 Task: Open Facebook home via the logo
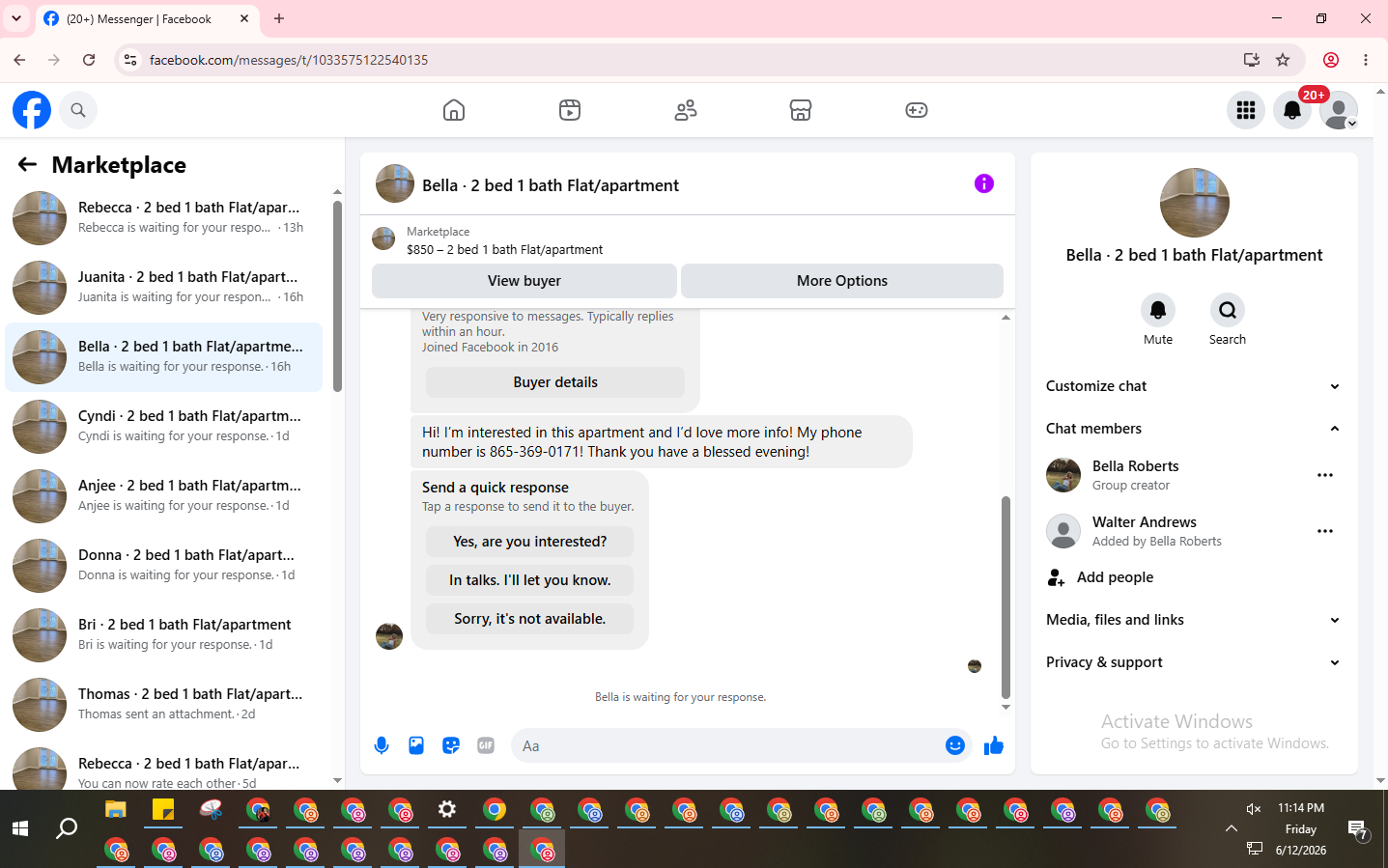tap(32, 110)
